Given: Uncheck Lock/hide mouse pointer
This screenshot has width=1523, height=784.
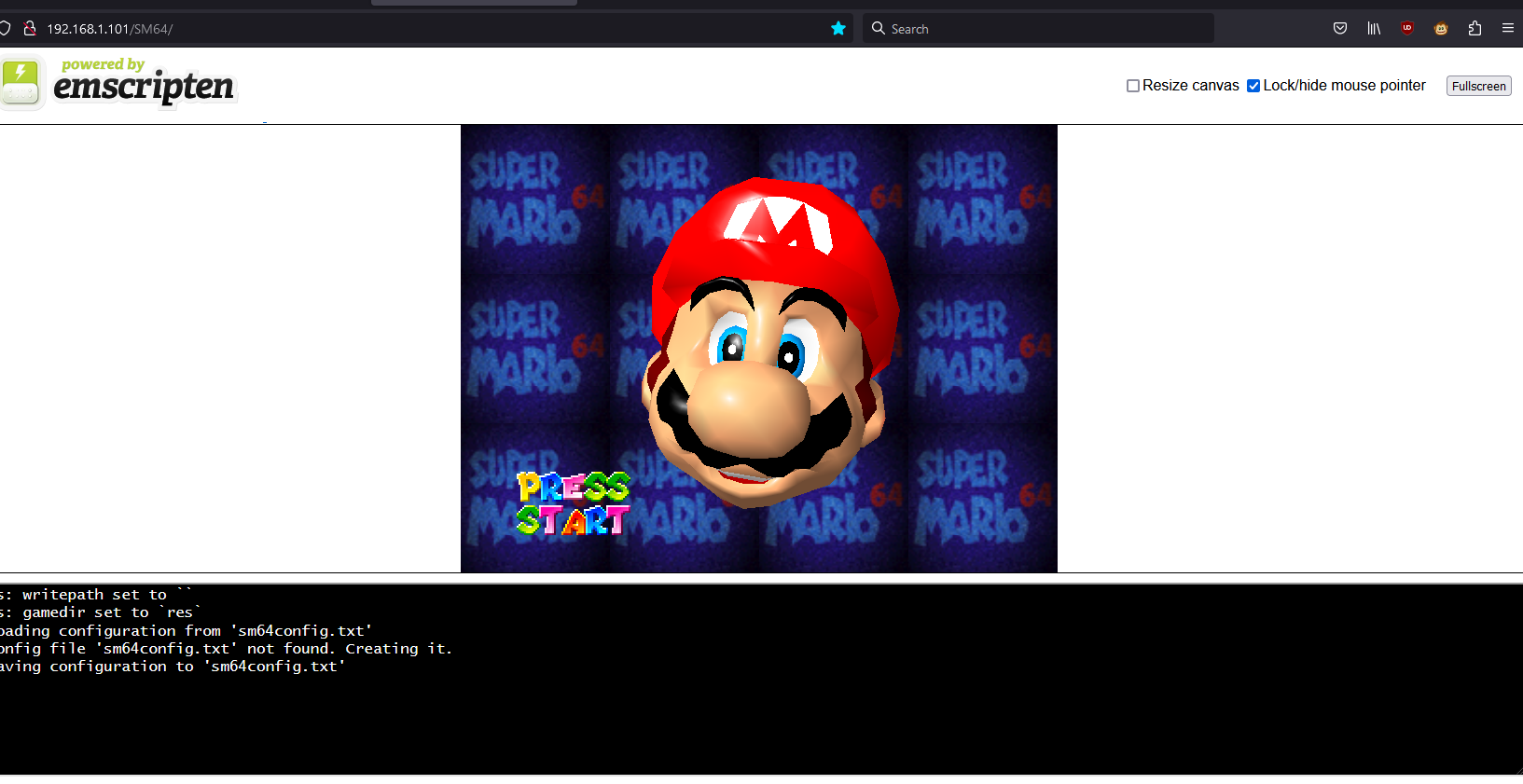Looking at the screenshot, I should [1253, 86].
